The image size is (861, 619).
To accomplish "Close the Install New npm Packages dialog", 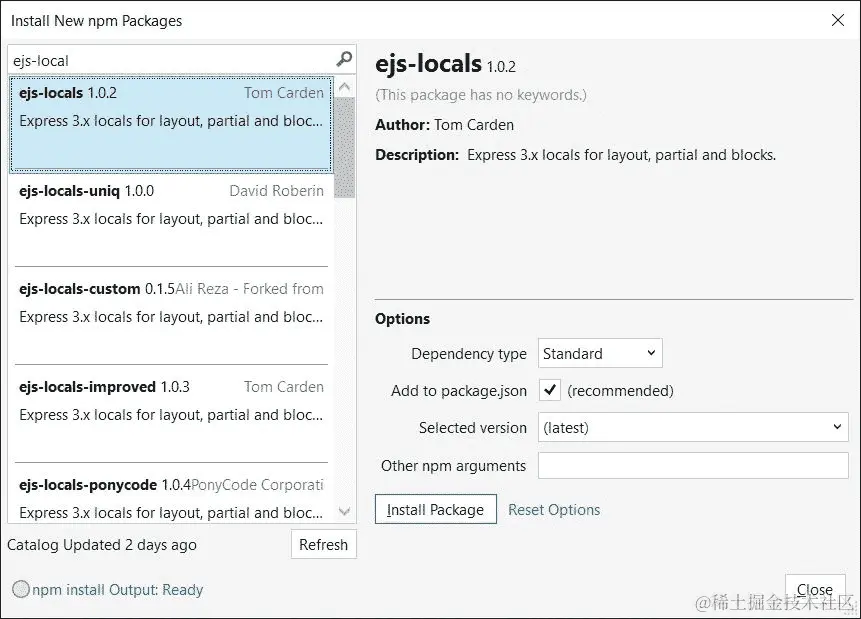I will click(837, 20).
